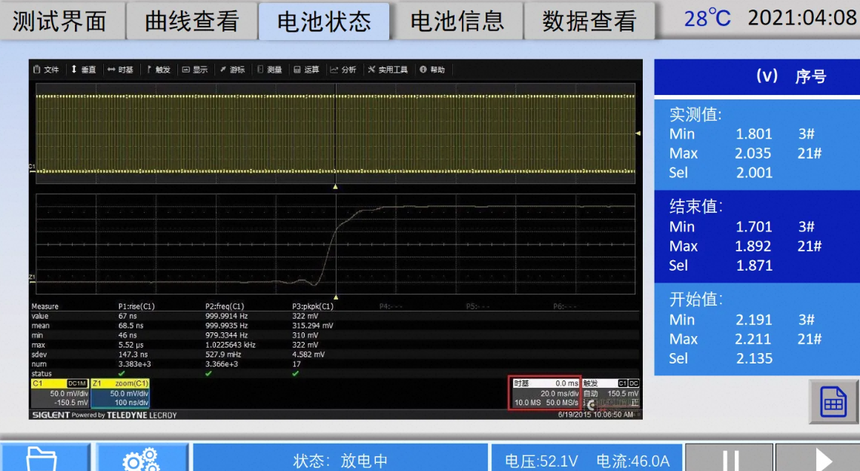Click the 315.294 mV mean value
The width and height of the screenshot is (860, 471).
click(313, 326)
